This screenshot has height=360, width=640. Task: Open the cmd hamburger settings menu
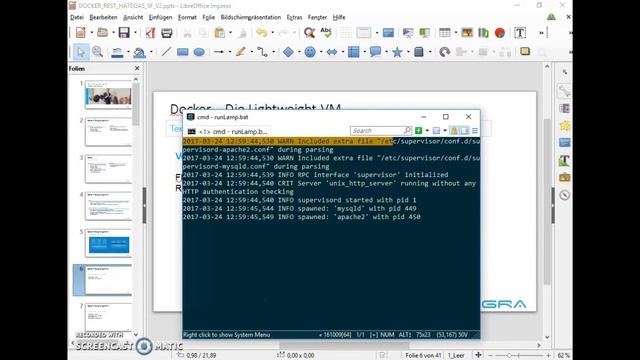(475, 131)
